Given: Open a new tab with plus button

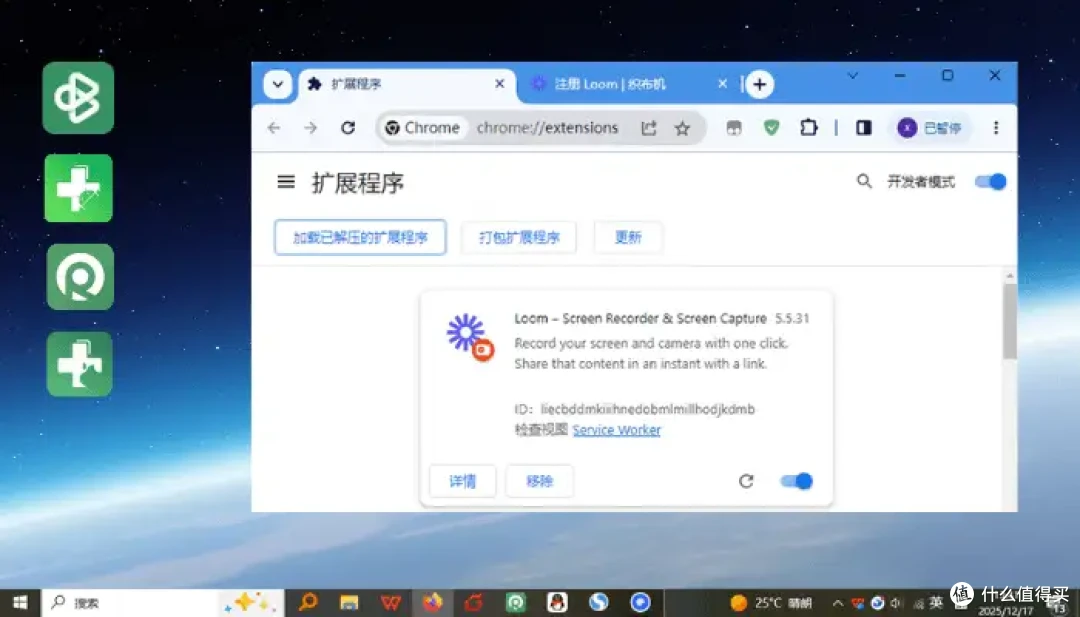Looking at the screenshot, I should [760, 85].
